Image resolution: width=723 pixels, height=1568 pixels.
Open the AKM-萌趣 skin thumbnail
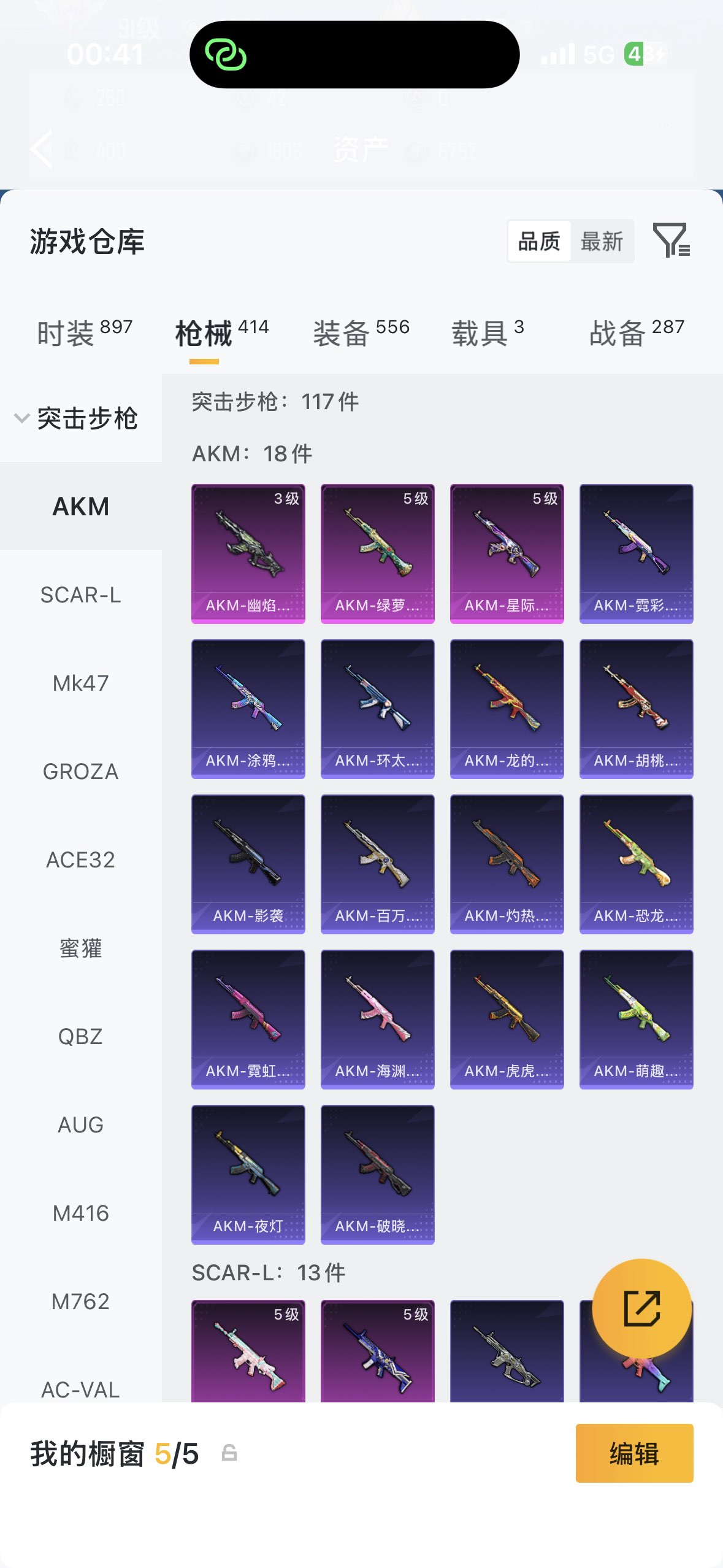click(637, 1020)
